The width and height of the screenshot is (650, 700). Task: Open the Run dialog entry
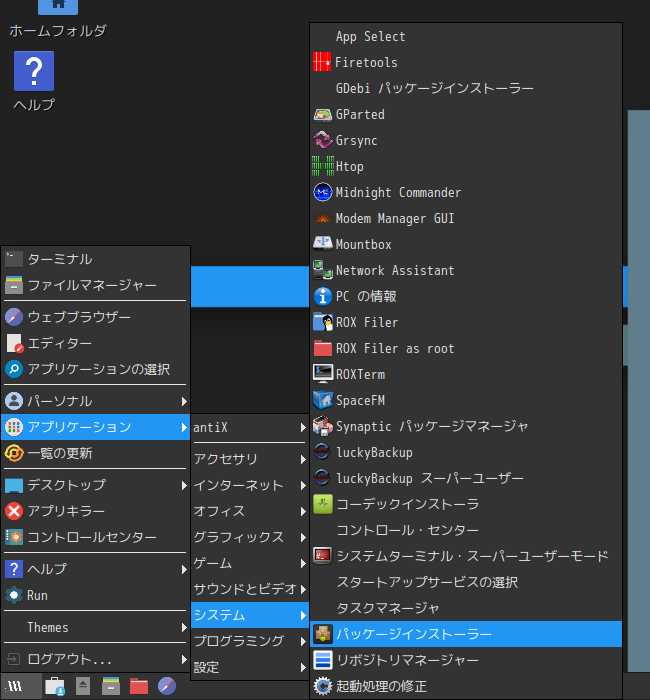pos(96,595)
